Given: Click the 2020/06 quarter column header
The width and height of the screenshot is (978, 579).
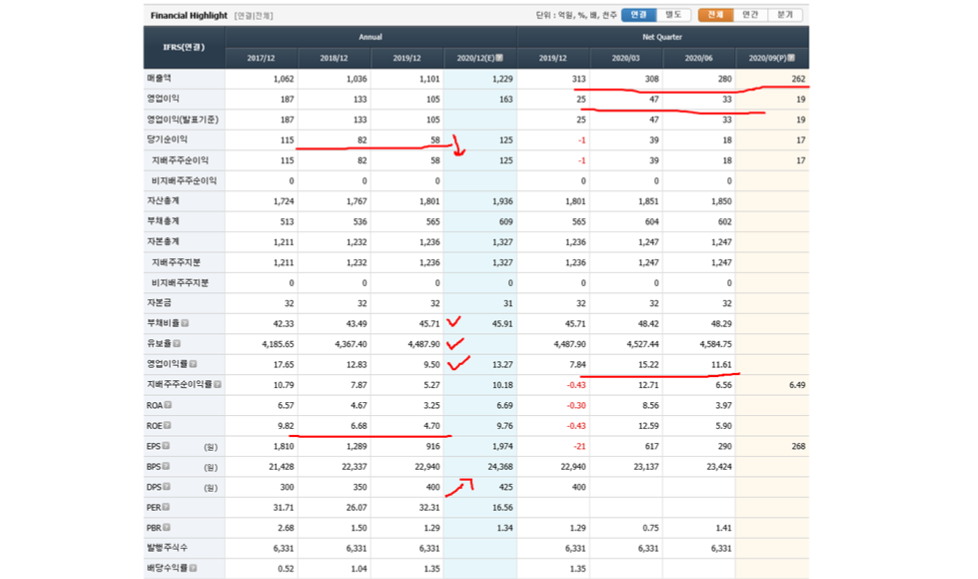Looking at the screenshot, I should [x=699, y=58].
